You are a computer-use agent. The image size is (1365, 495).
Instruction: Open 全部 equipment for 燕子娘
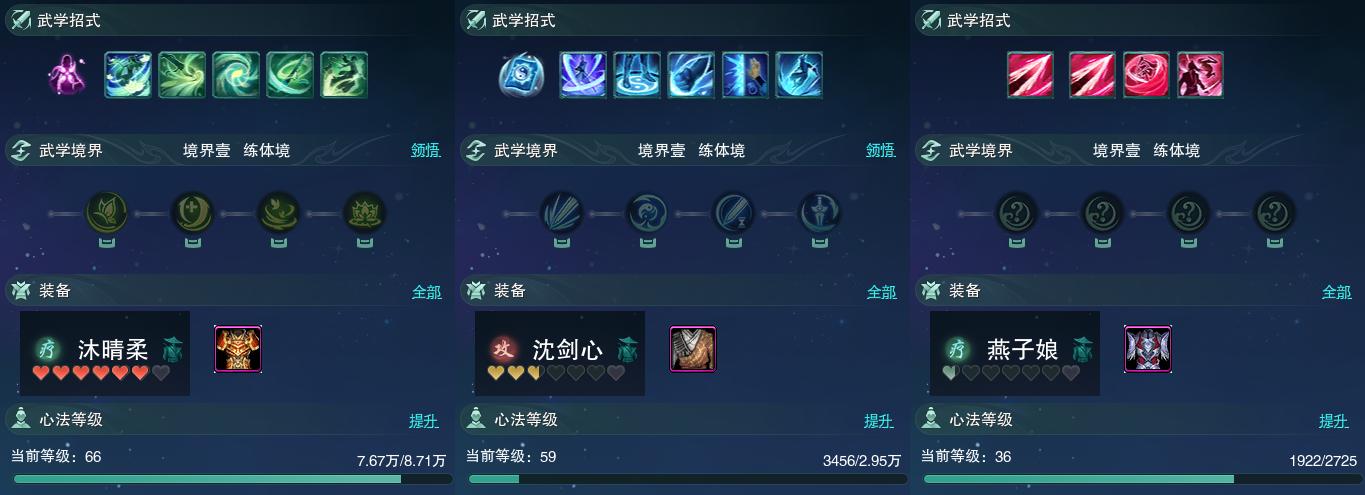(x=1337, y=292)
